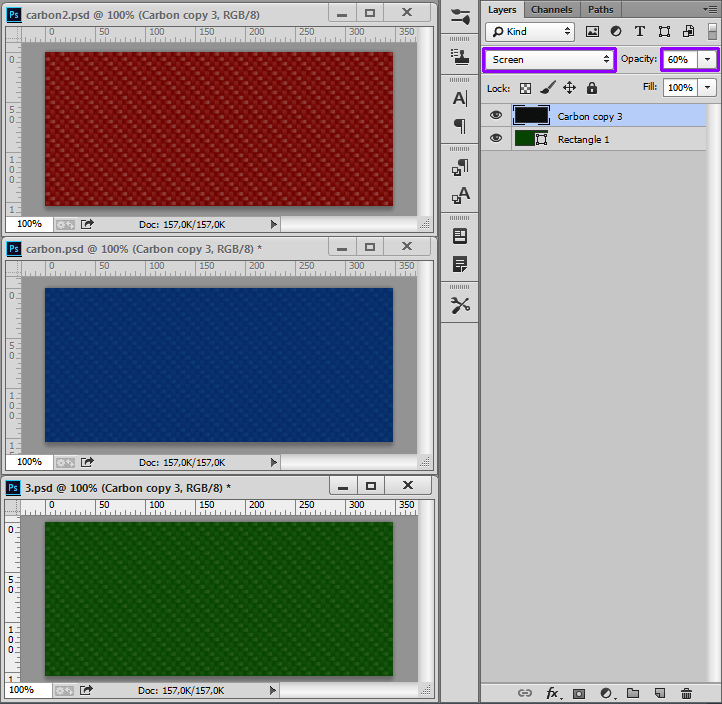The image size is (722, 704).
Task: Delete layer using the trash icon
Action: click(x=686, y=693)
